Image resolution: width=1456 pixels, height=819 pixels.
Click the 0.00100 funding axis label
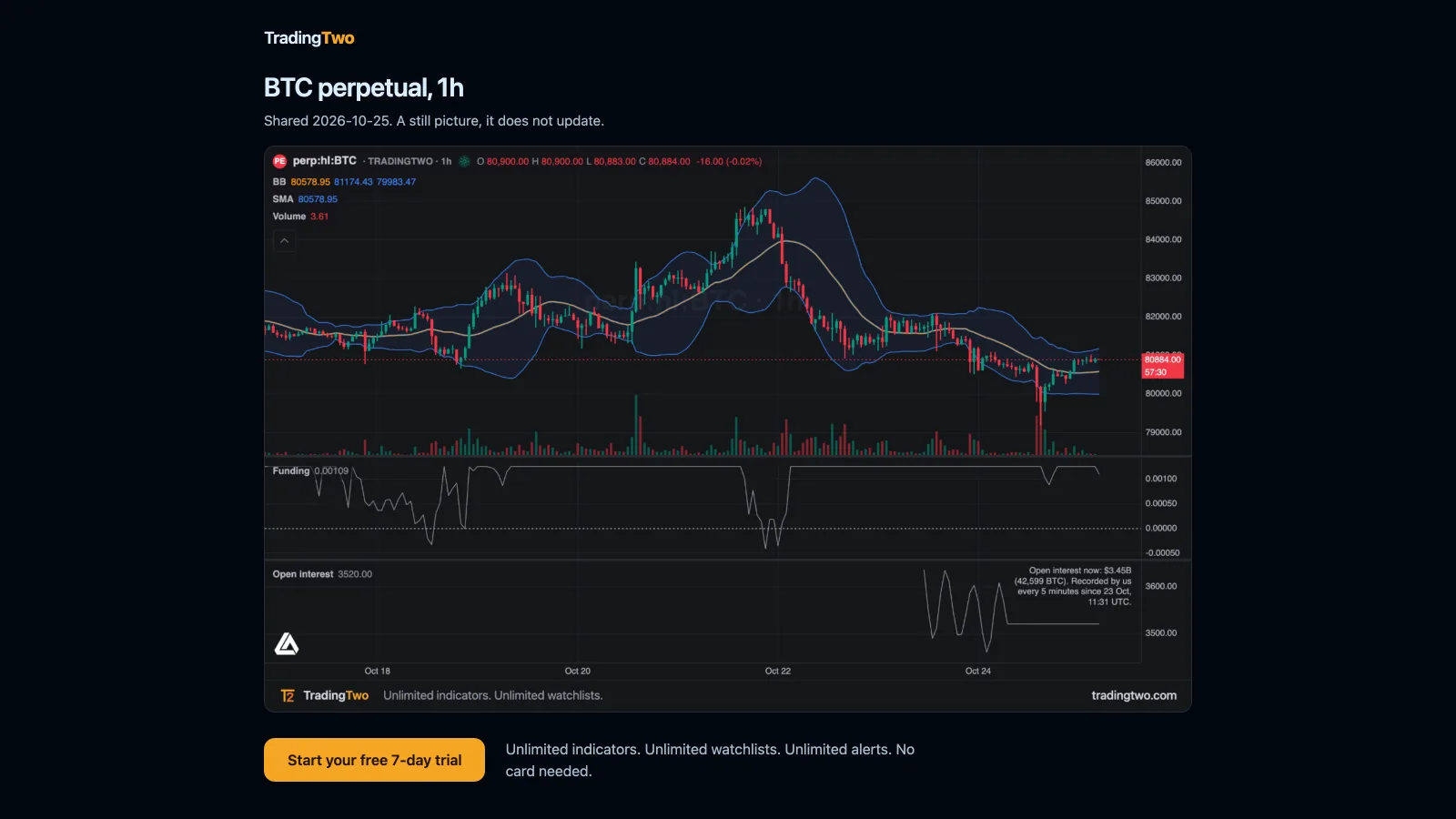click(x=1160, y=479)
